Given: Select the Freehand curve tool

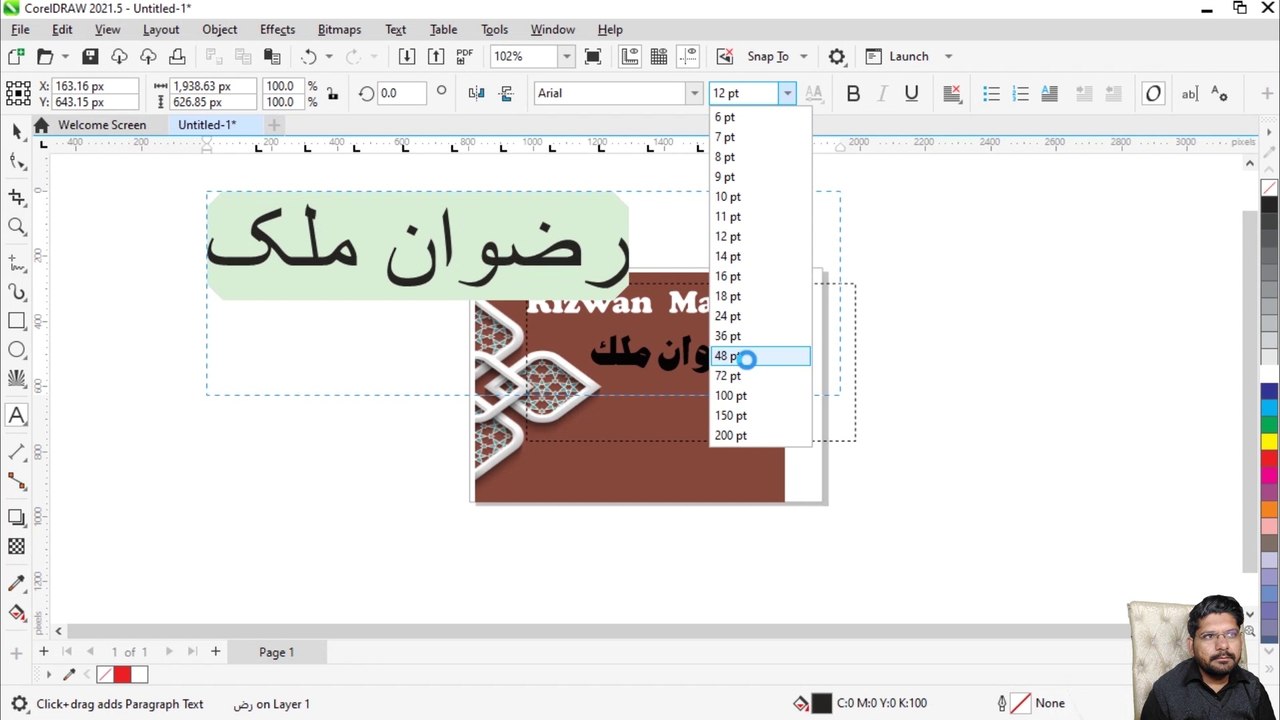Looking at the screenshot, I should (x=17, y=263).
